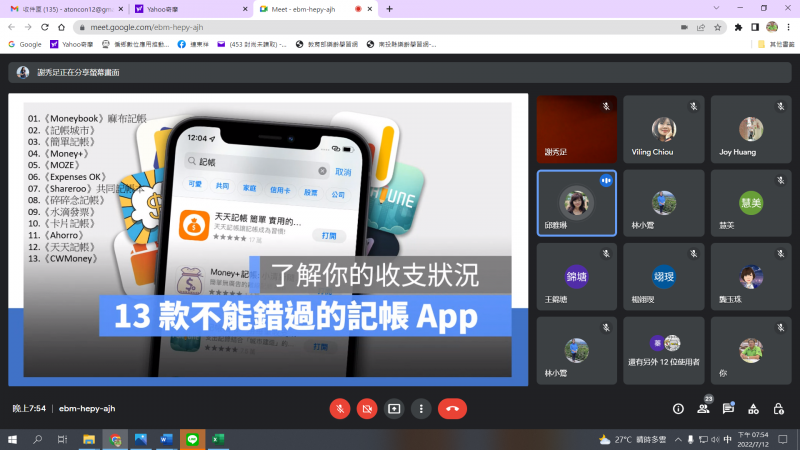The height and width of the screenshot is (450, 800).
Task: Open Google bookmark
Action: tap(25, 44)
